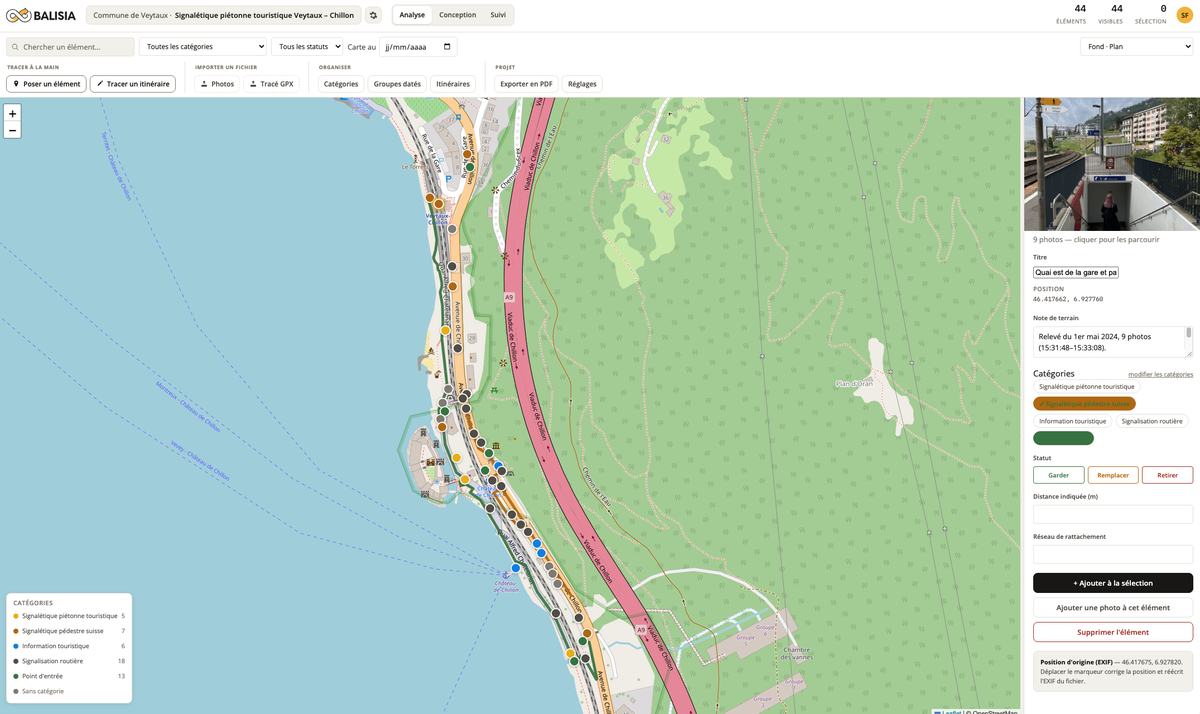The image size is (1200, 714).
Task: Switch to the Analyse tab
Action: [412, 15]
